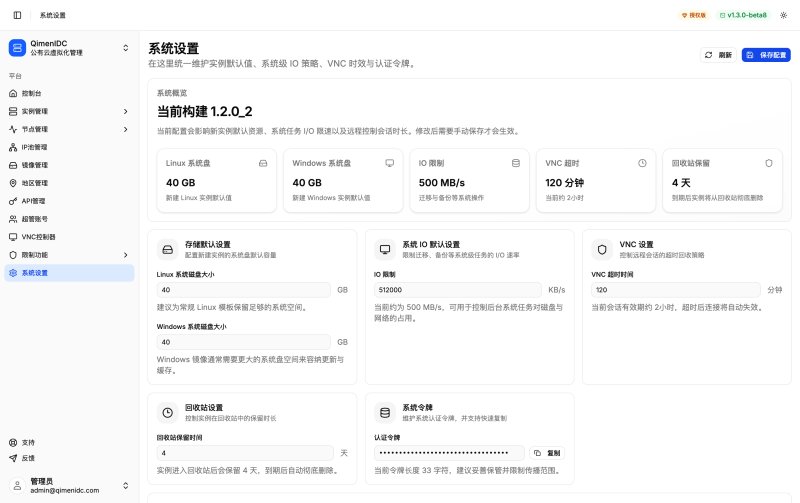The height and width of the screenshot is (503, 800).
Task: Click the 限制功能 shield icon
Action: (x=13, y=255)
